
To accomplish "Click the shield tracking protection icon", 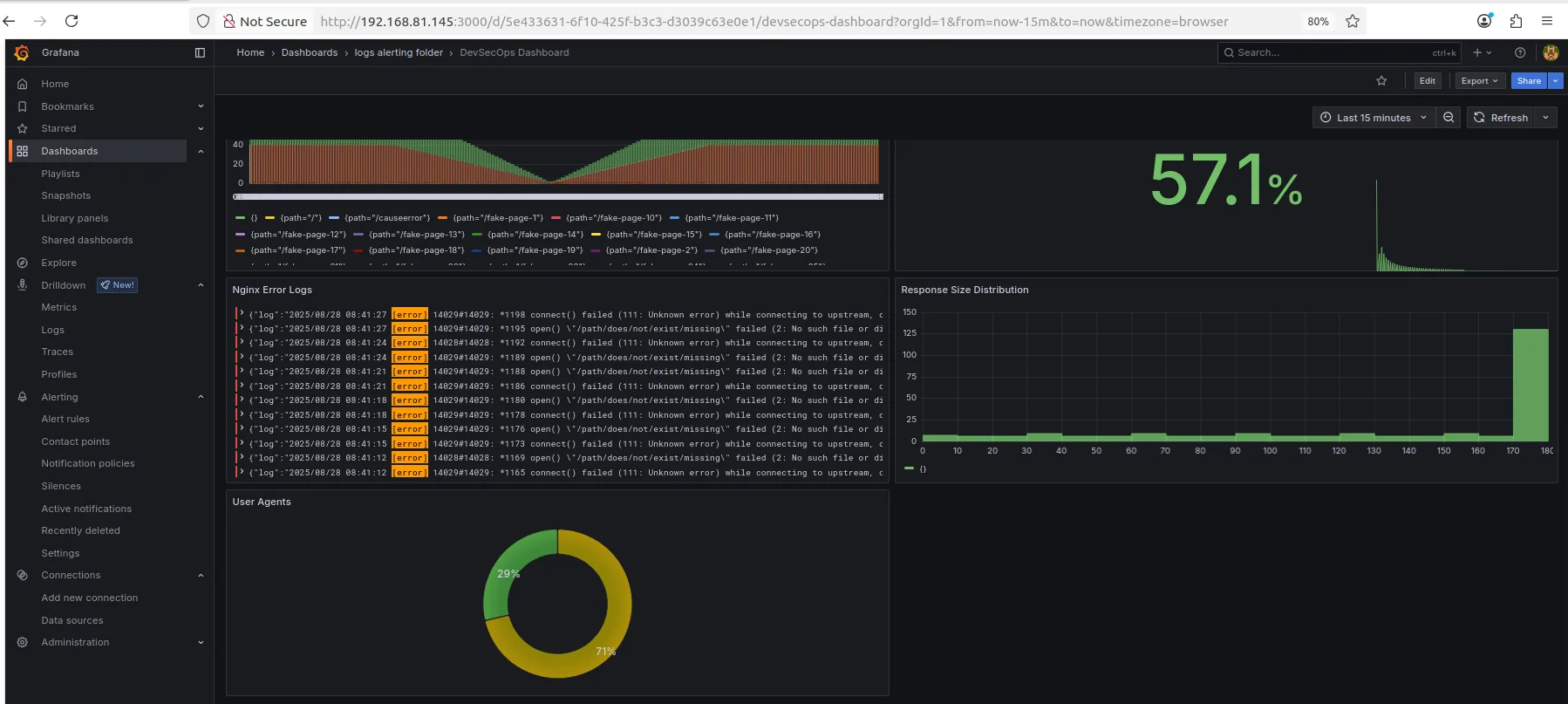I will 203,21.
